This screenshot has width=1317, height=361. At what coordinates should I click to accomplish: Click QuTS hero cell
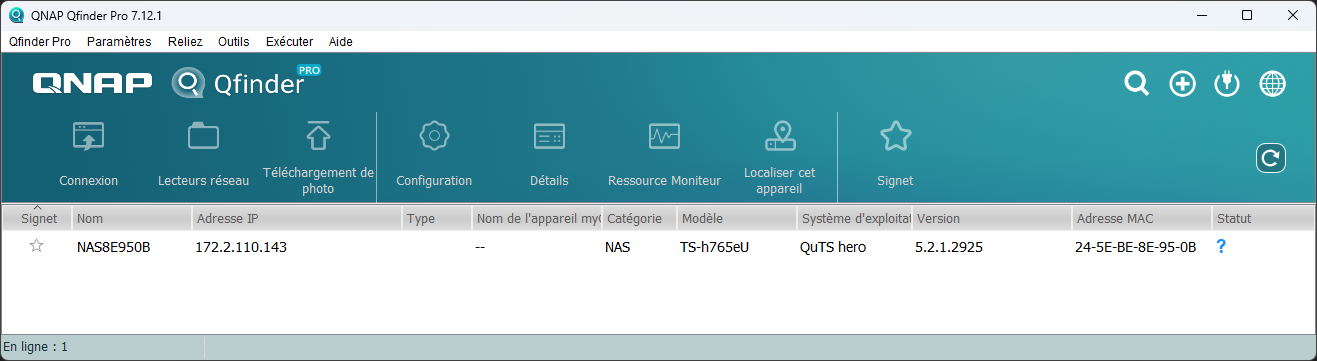click(833, 247)
